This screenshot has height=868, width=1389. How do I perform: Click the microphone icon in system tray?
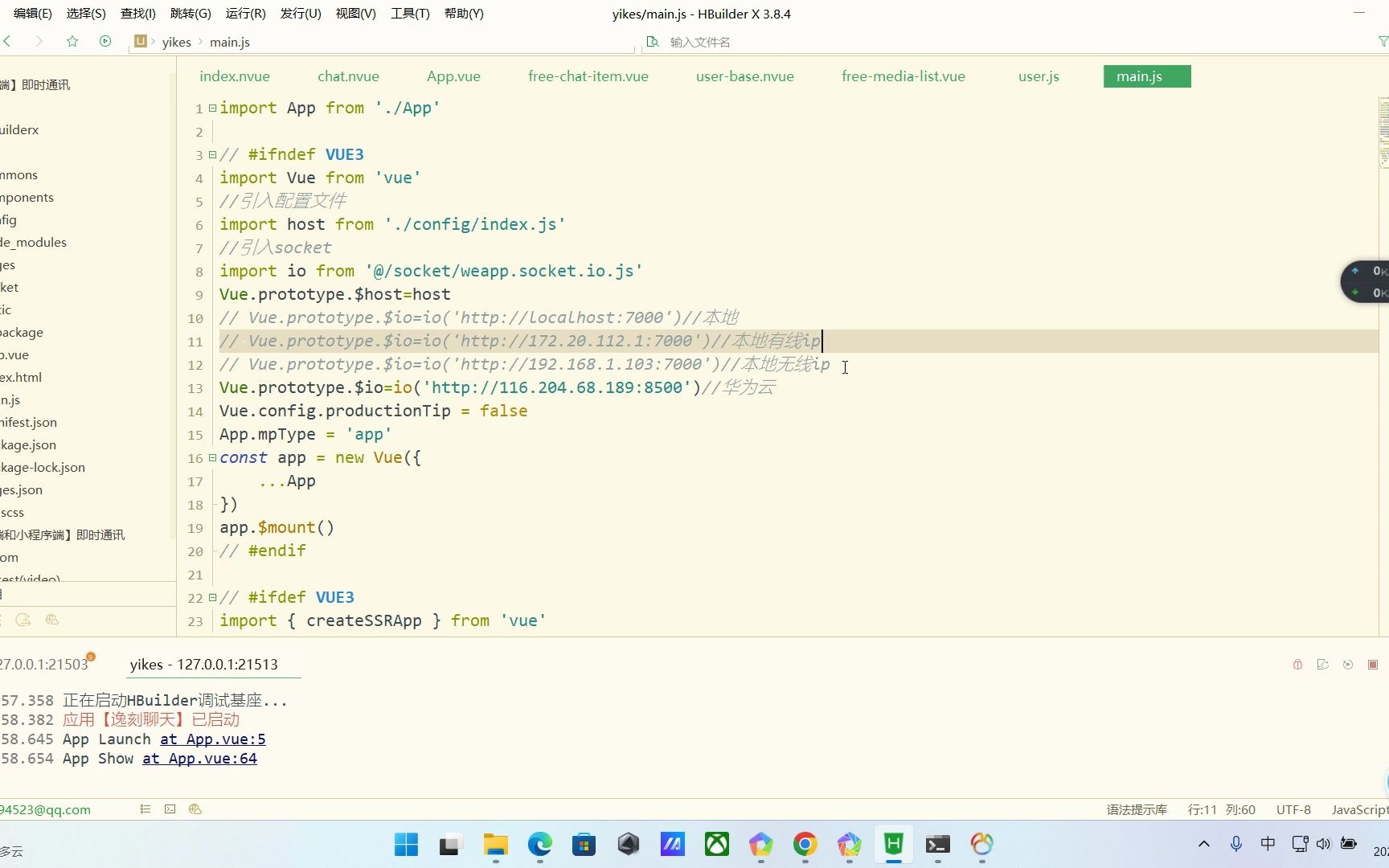(x=1236, y=844)
